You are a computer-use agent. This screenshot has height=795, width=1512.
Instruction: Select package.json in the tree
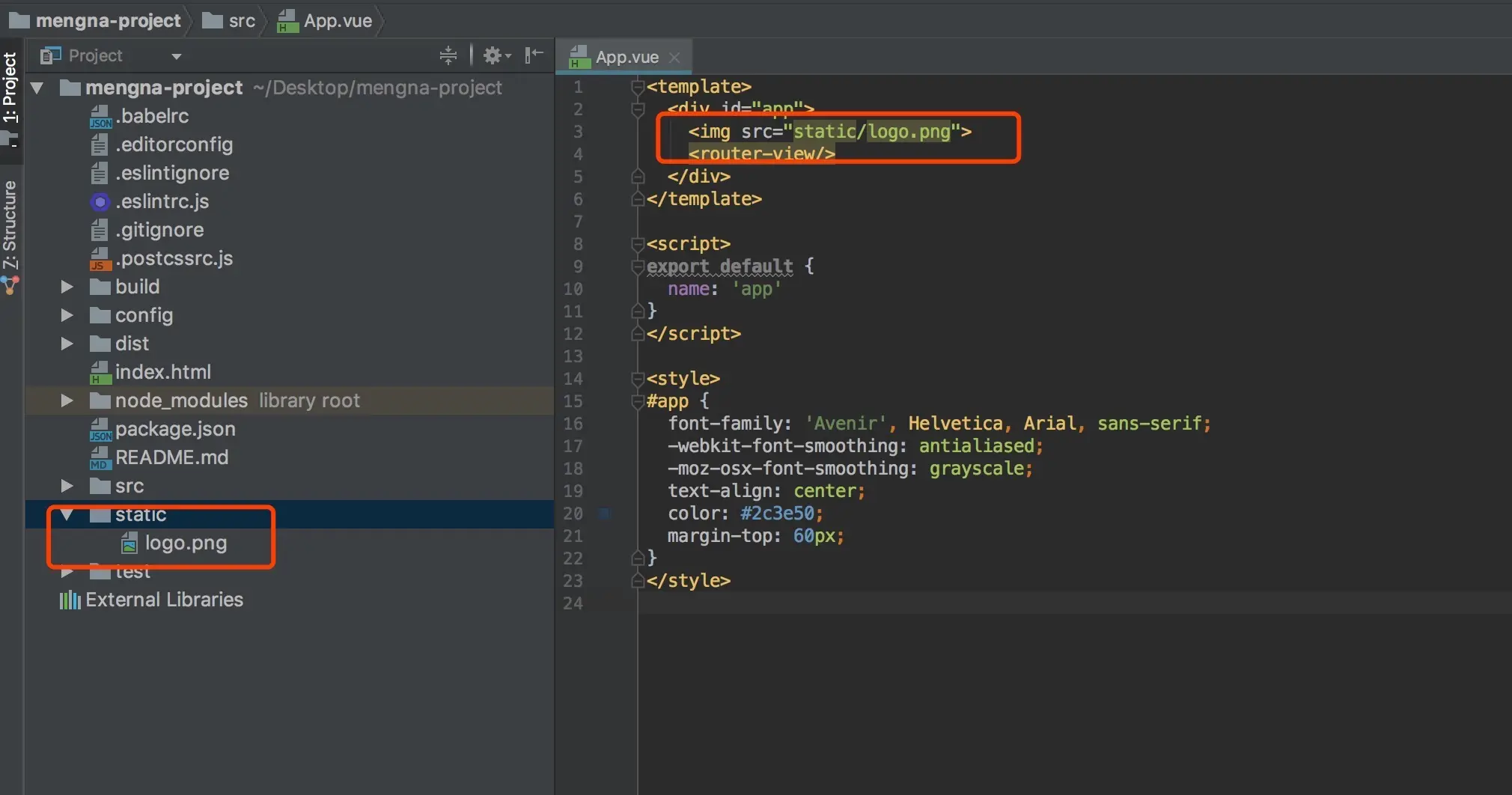[x=175, y=429]
